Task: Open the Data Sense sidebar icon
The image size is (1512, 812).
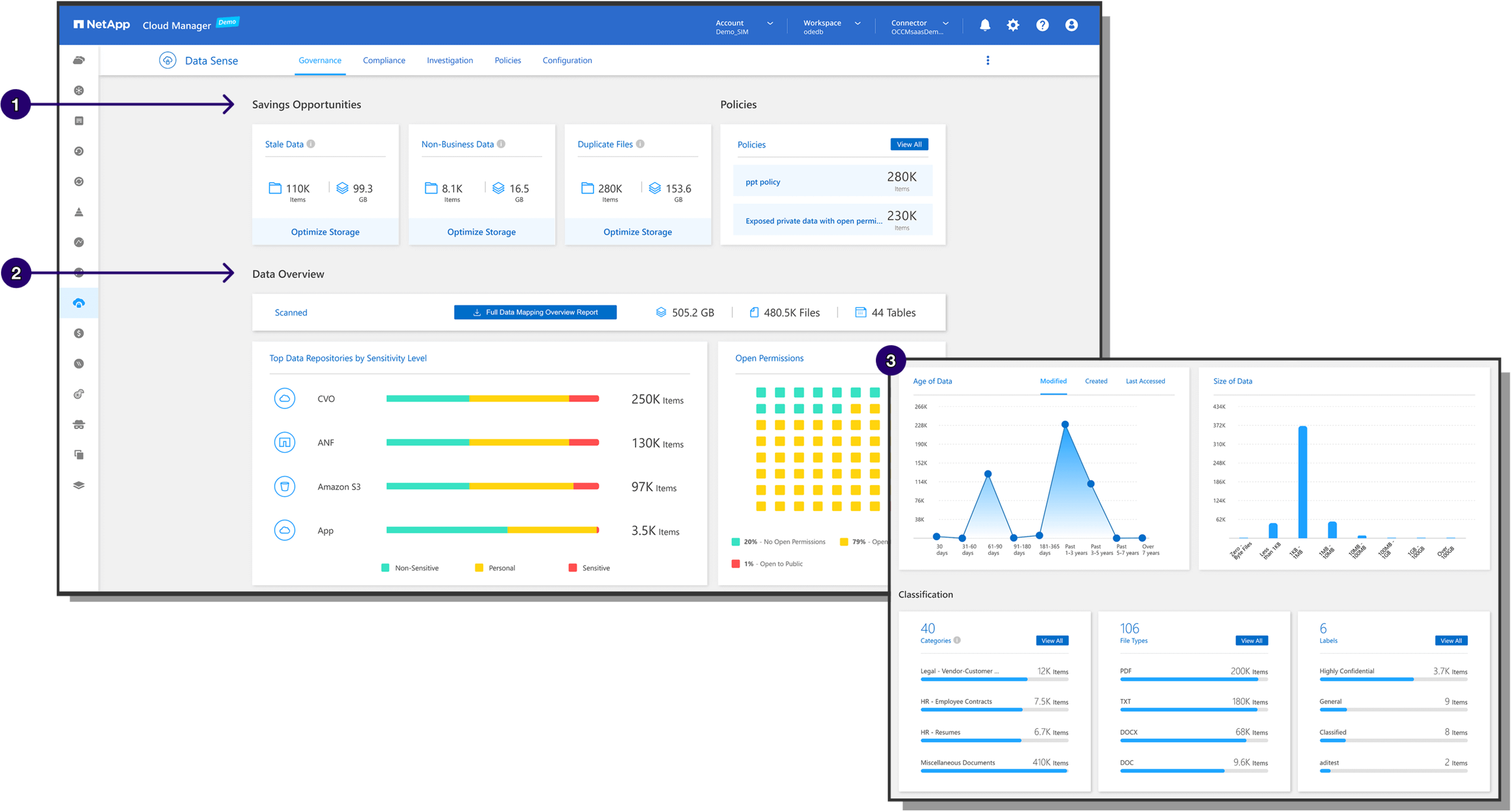Action: tap(79, 303)
